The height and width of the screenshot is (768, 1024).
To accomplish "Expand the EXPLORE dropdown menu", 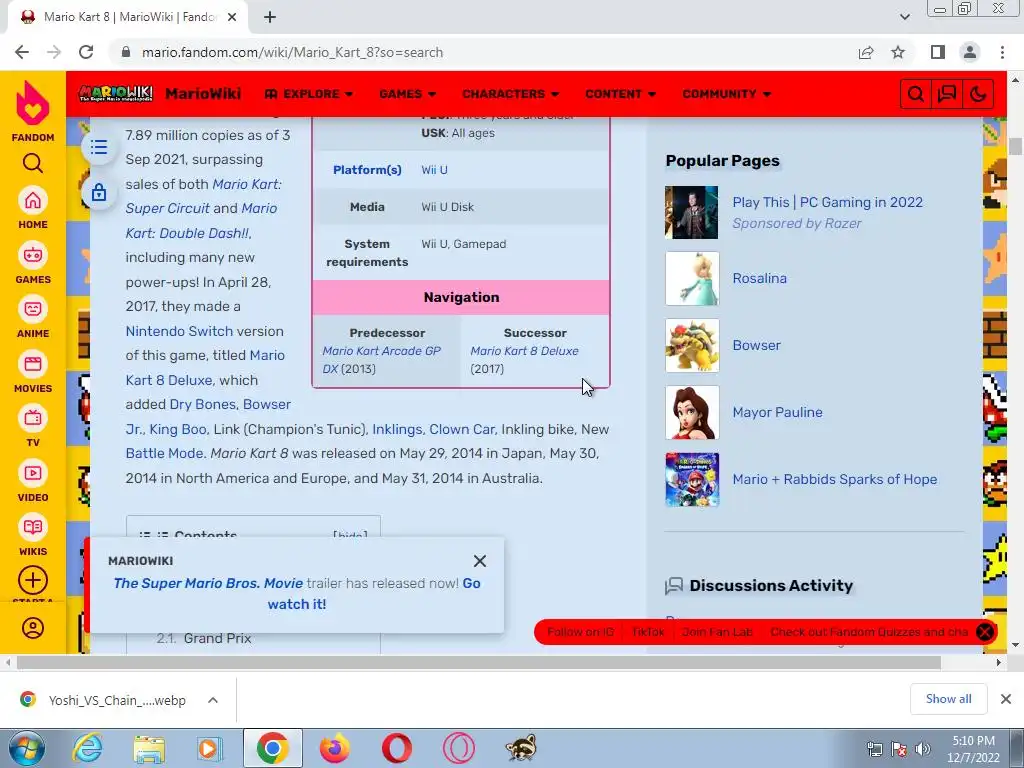I will point(309,94).
